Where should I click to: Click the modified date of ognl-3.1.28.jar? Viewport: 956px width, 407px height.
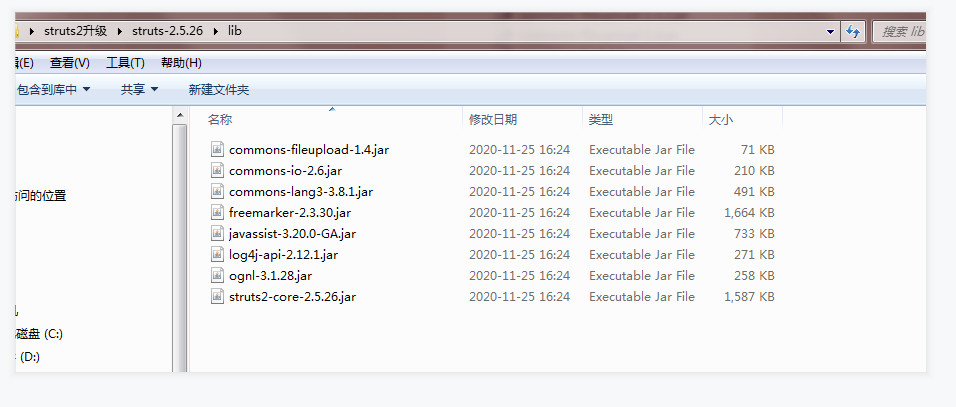pos(519,275)
